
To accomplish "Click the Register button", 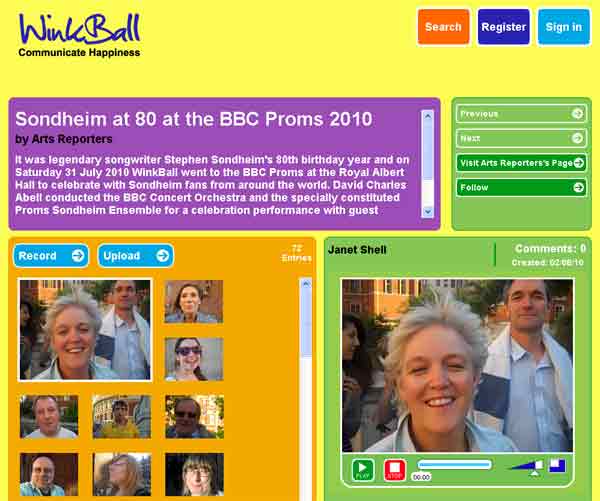I will (x=504, y=27).
